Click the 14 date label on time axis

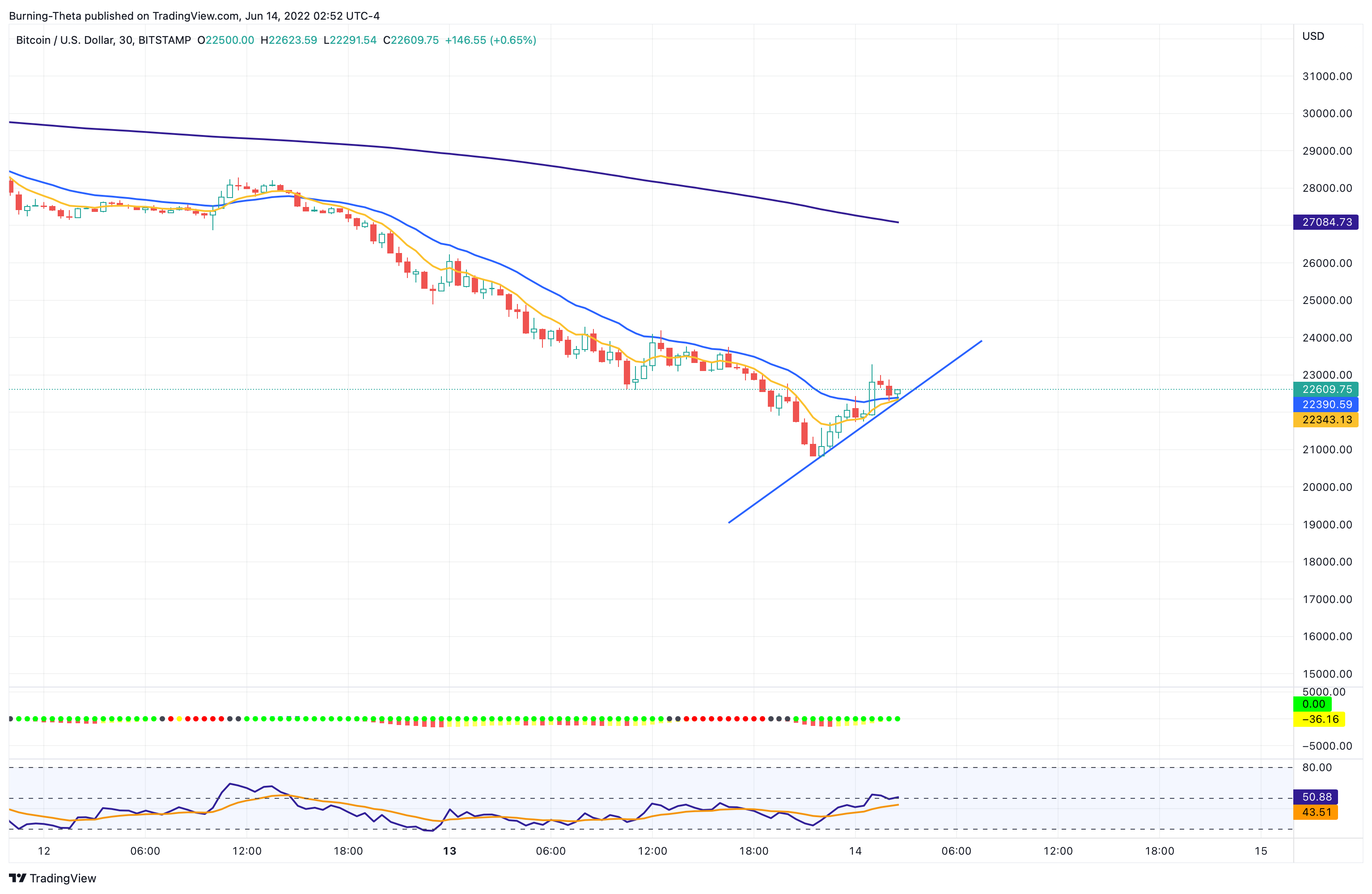[x=855, y=851]
